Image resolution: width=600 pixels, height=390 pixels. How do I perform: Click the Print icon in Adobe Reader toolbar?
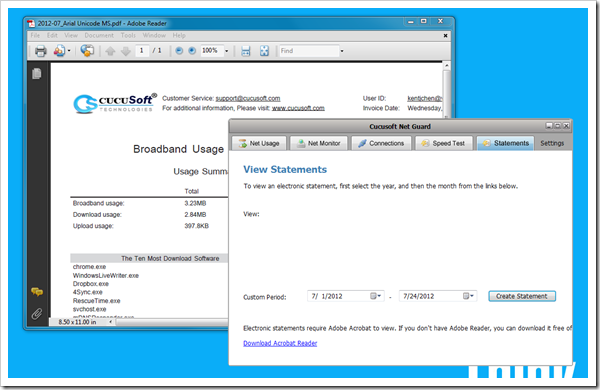[x=41, y=51]
